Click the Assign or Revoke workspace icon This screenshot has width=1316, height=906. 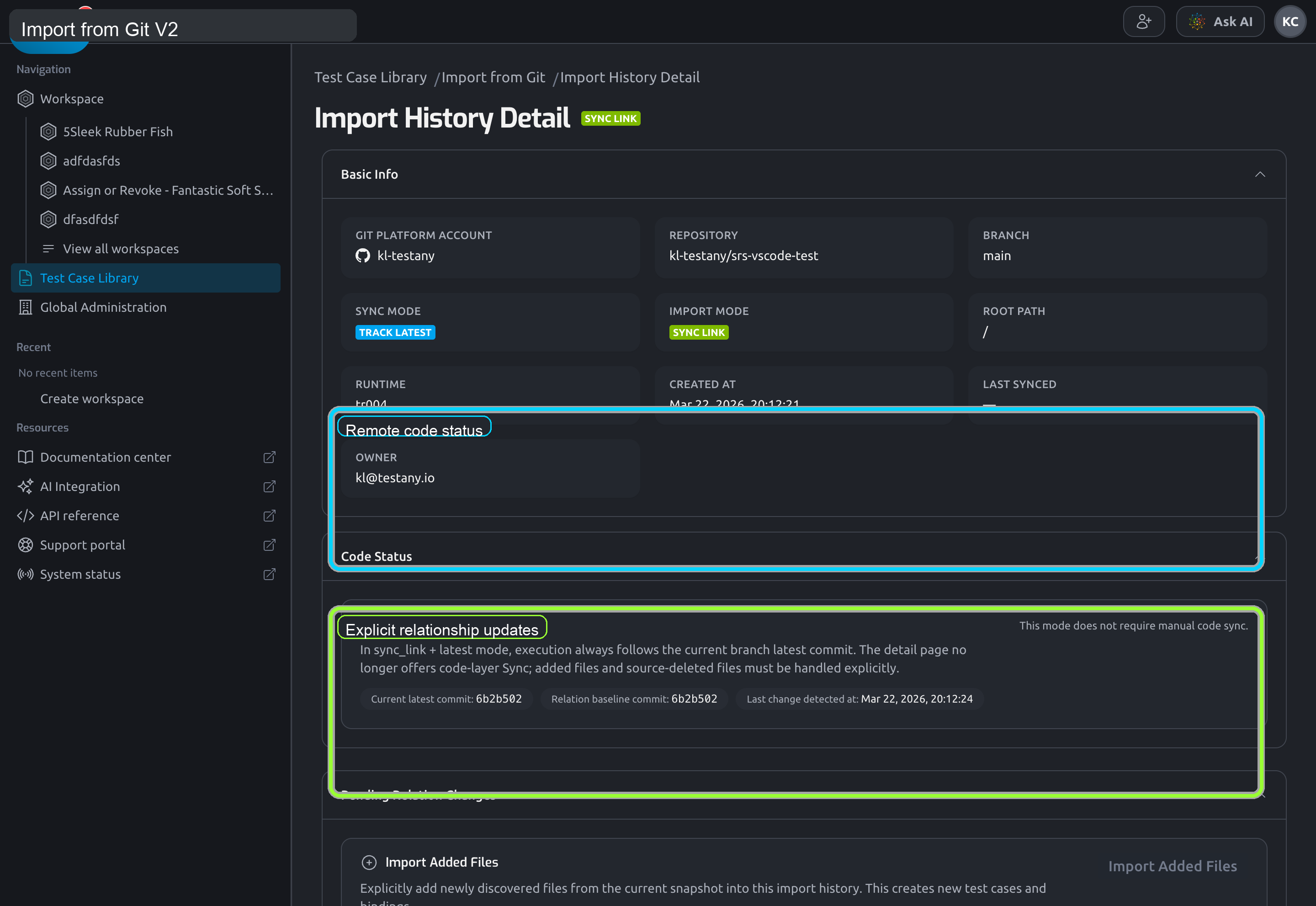point(48,190)
